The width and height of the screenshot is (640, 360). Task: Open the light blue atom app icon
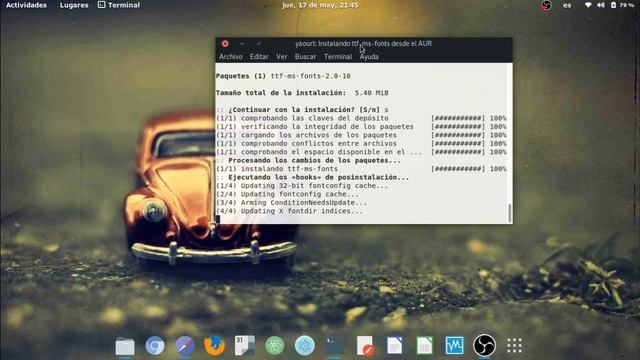[305, 346]
